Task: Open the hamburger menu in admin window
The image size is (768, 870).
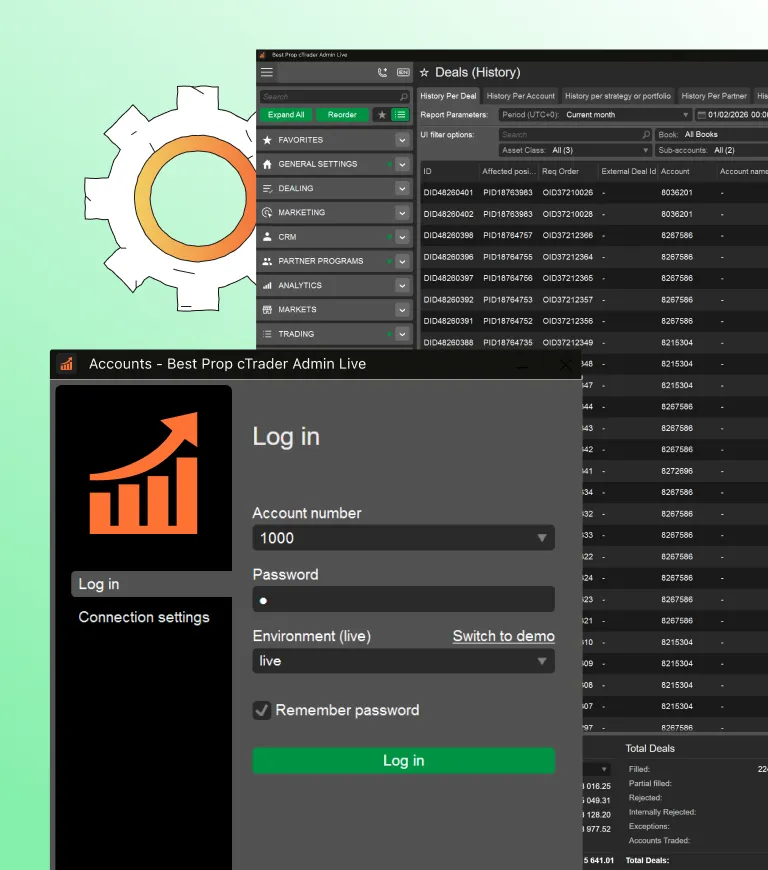Action: [267, 72]
